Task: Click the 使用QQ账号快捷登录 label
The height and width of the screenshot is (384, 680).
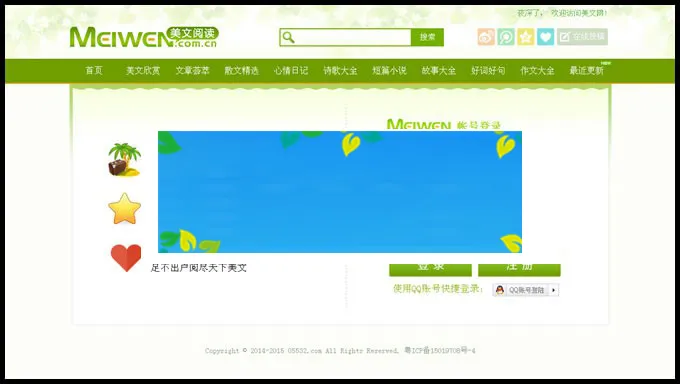Action: (x=438, y=289)
